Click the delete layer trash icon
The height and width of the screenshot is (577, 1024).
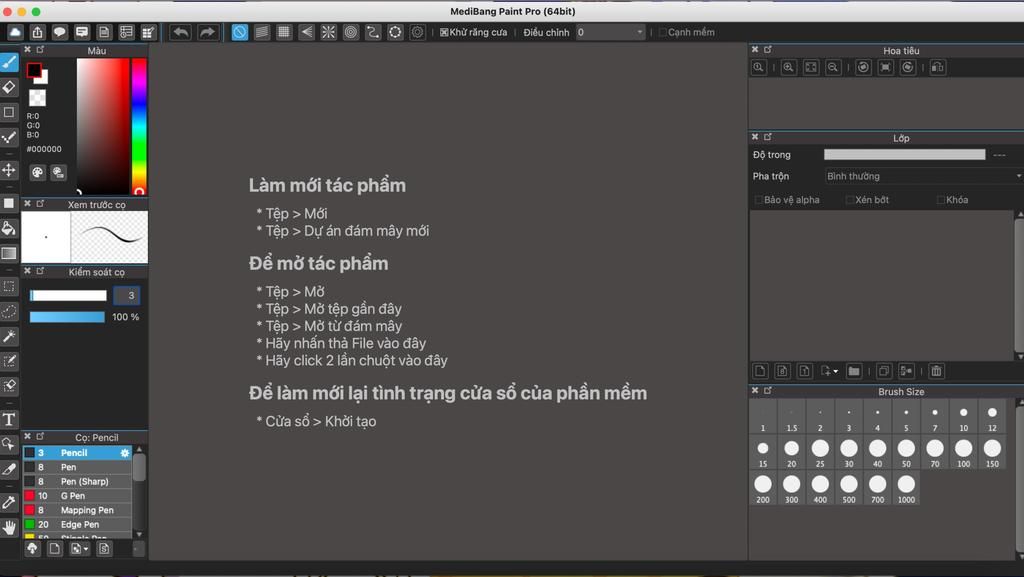(x=936, y=371)
